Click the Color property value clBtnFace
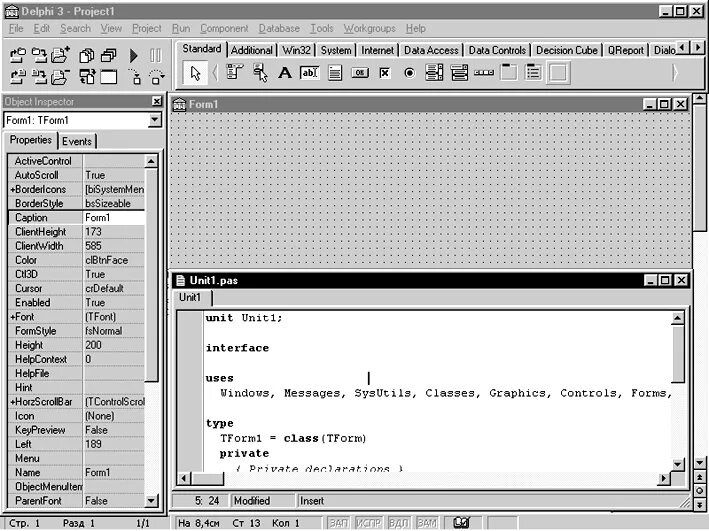The image size is (709, 531). (114, 260)
